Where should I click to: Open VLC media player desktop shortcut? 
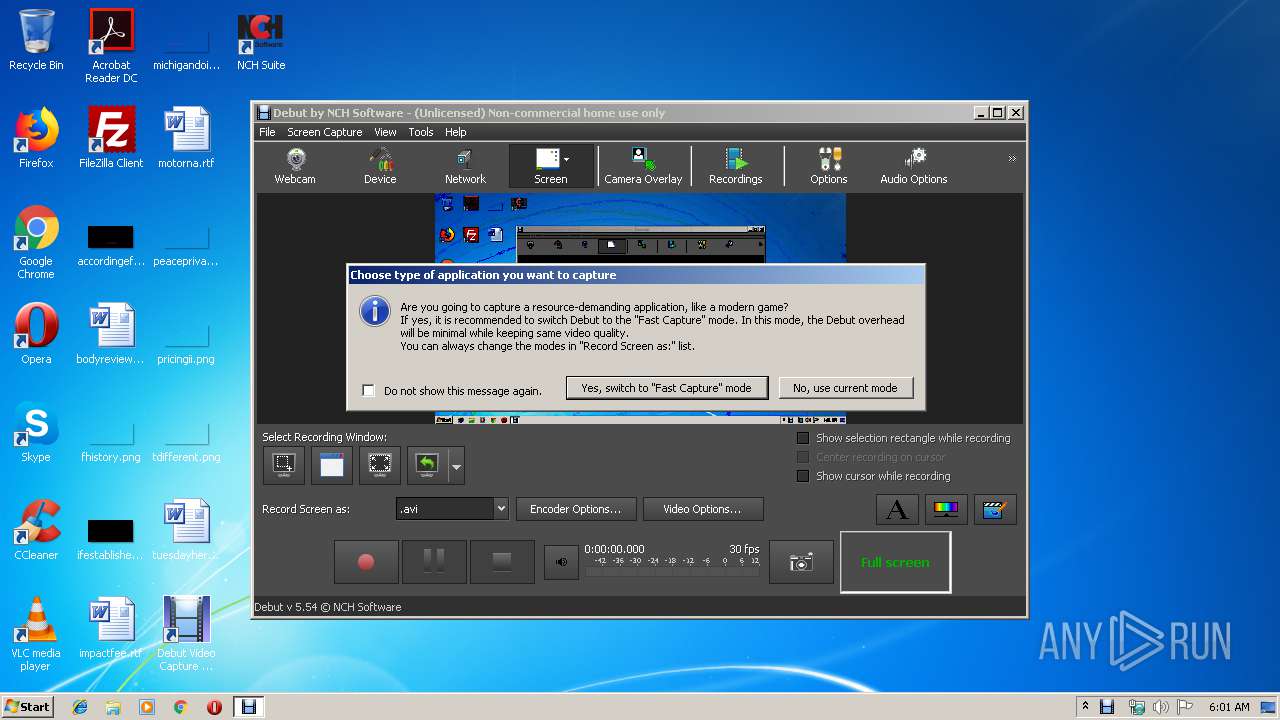tap(36, 634)
